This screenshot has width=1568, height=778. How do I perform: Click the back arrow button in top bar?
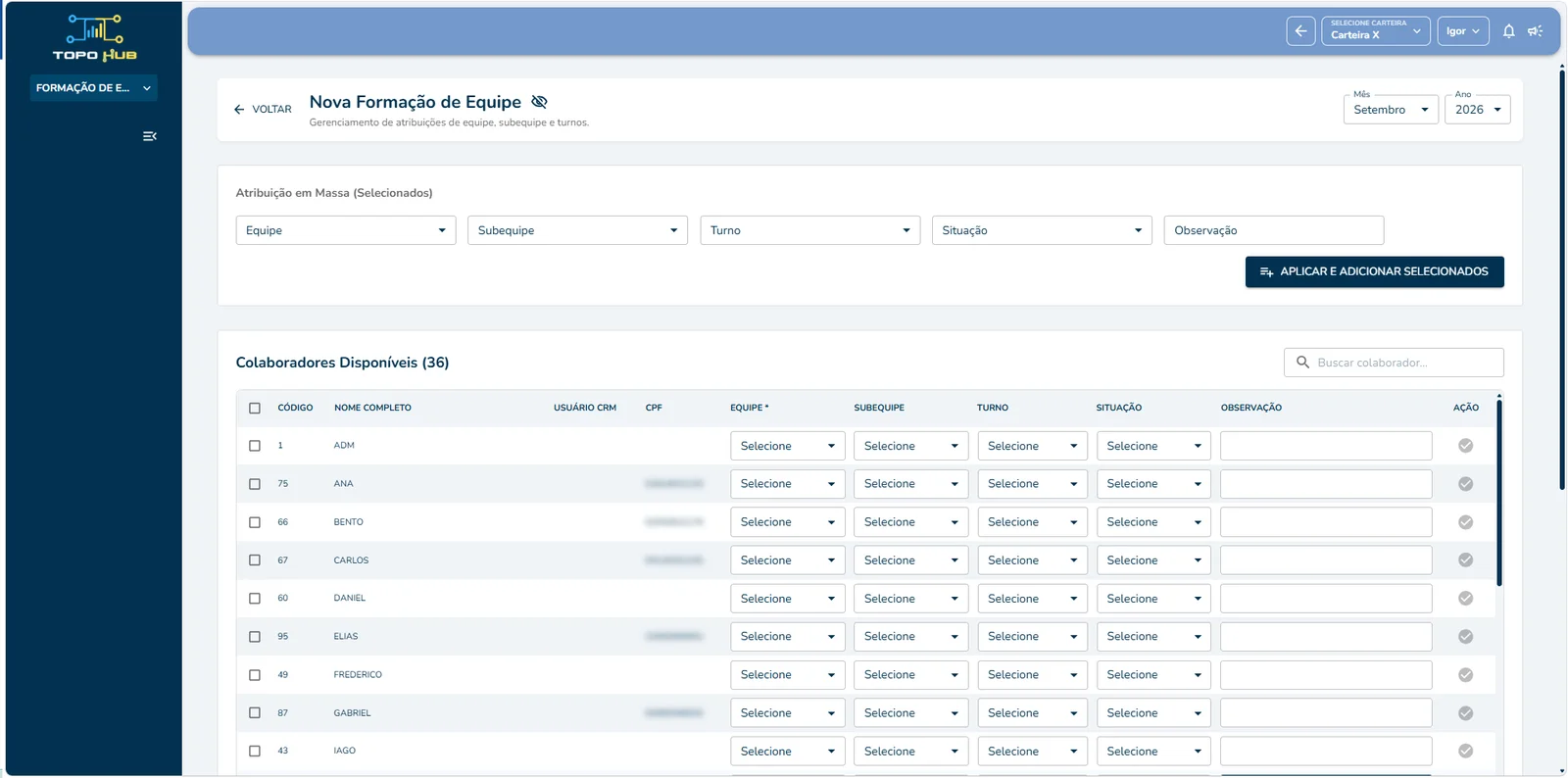1300,31
